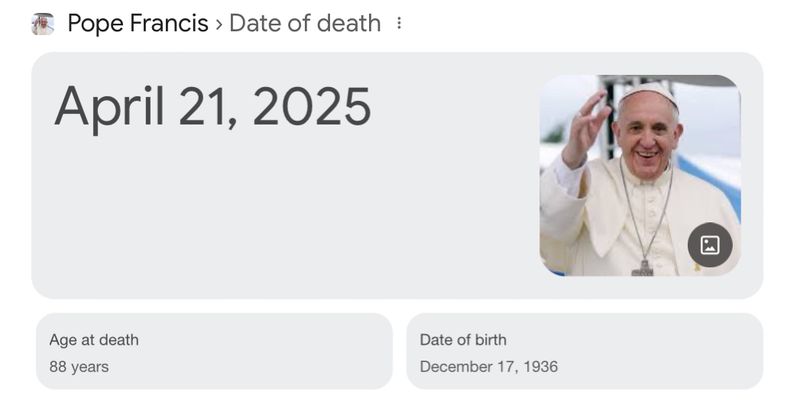Click the "Date of death" breadcrumb text

pyautogui.click(x=304, y=23)
